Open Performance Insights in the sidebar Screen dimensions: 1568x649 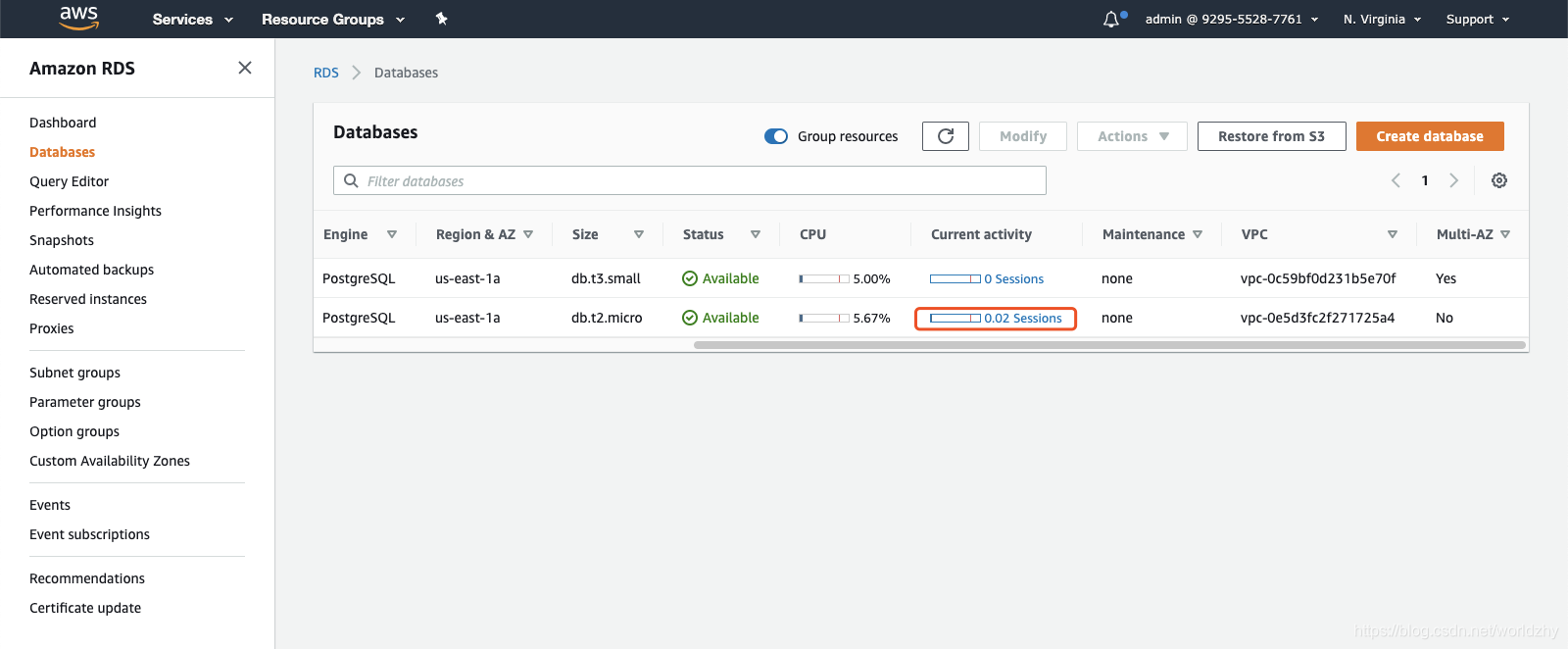(95, 211)
